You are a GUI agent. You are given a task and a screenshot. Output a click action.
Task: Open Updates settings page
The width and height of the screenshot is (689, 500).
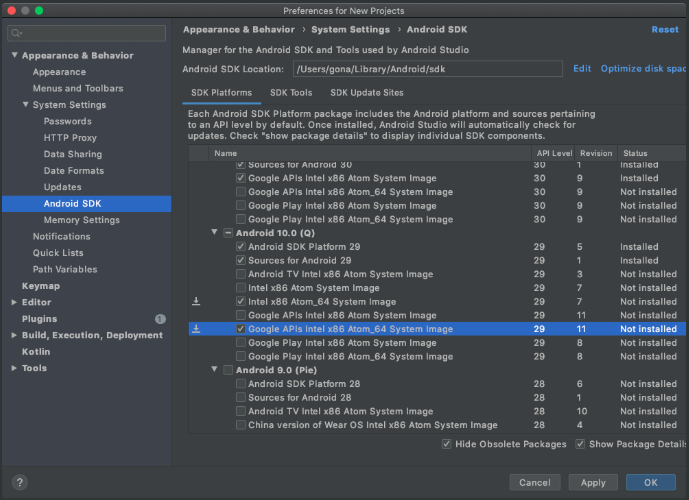pyautogui.click(x=62, y=187)
